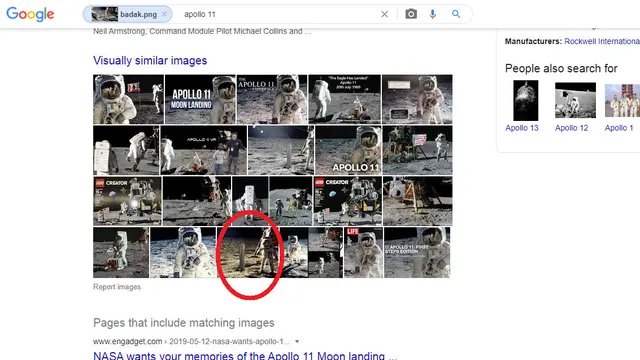640x360 pixels.
Task: Click the Google logo
Action: pos(30,14)
